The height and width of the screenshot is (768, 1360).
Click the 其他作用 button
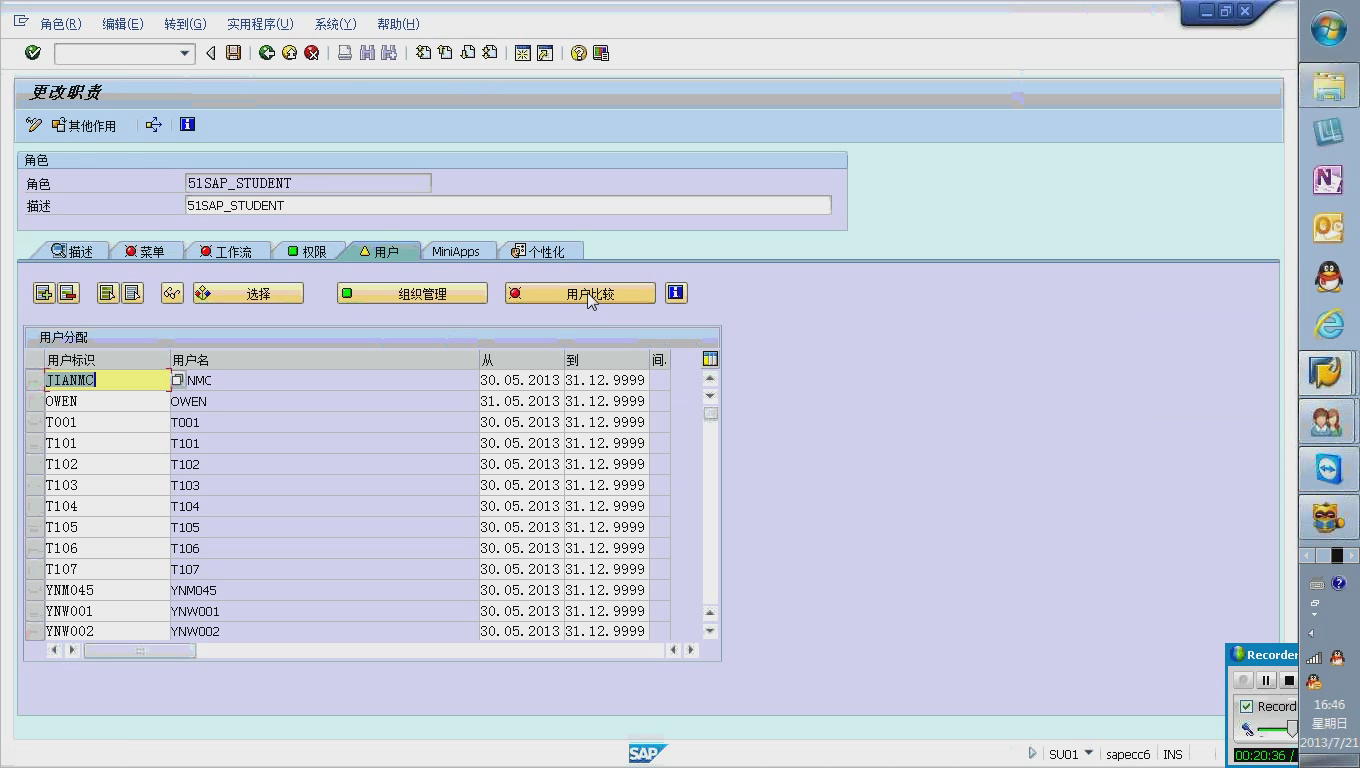pyautogui.click(x=84, y=125)
